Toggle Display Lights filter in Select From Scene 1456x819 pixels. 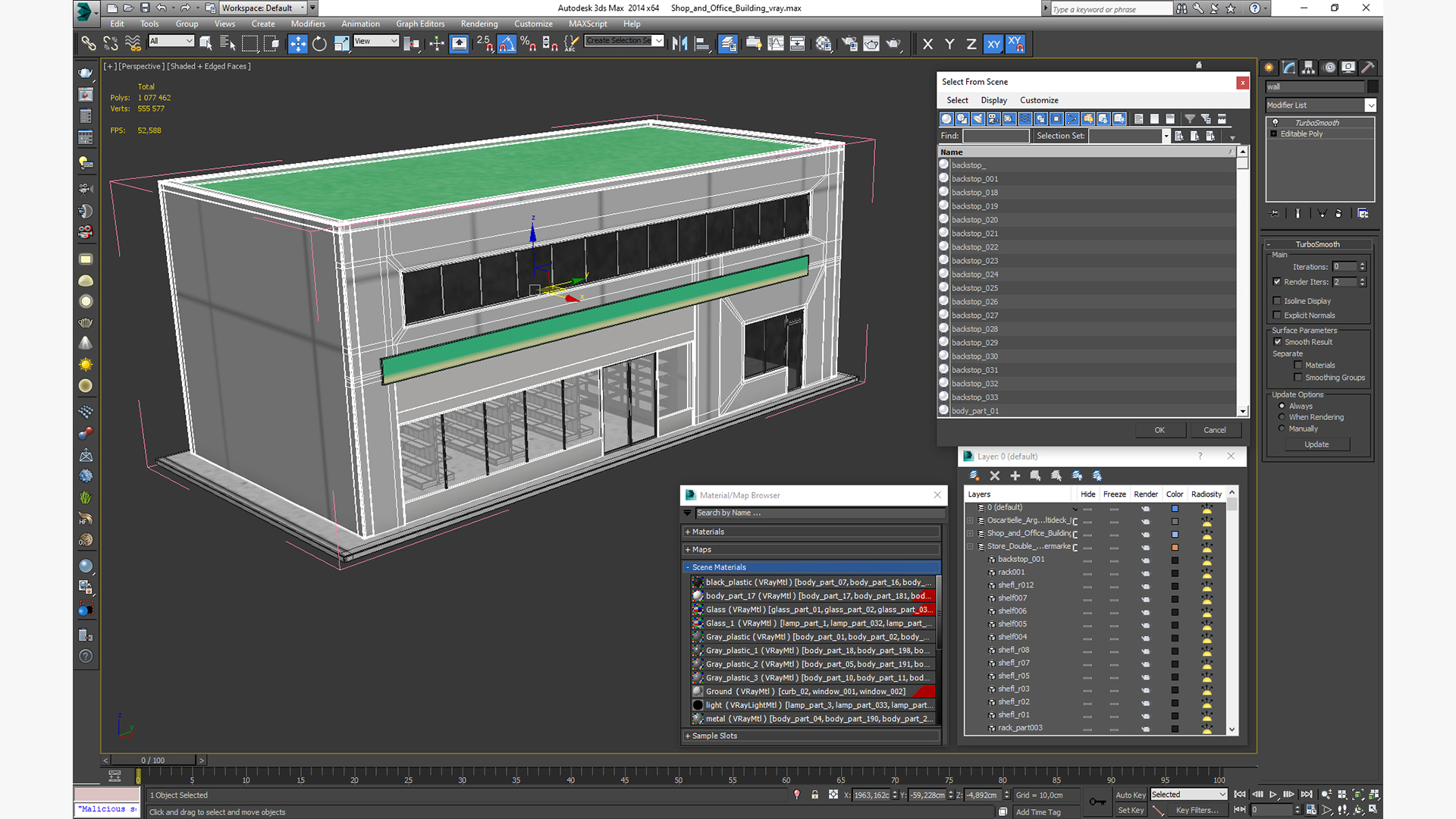tap(977, 119)
